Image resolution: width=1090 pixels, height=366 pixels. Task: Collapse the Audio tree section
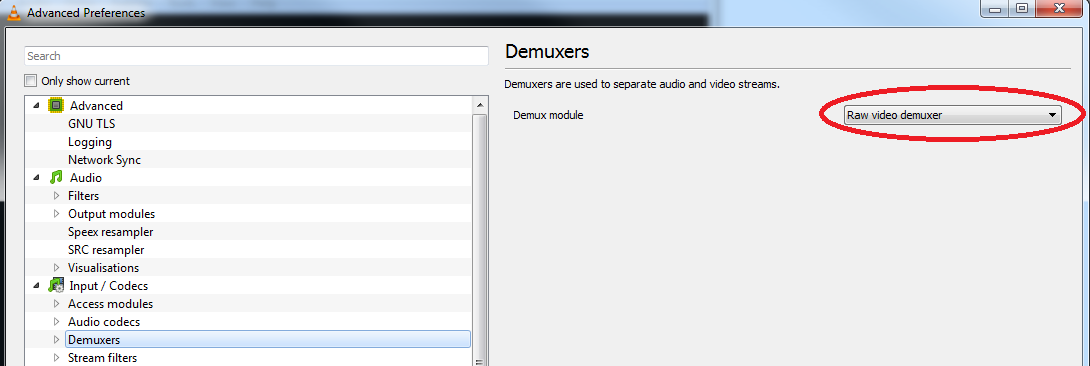tap(36, 178)
